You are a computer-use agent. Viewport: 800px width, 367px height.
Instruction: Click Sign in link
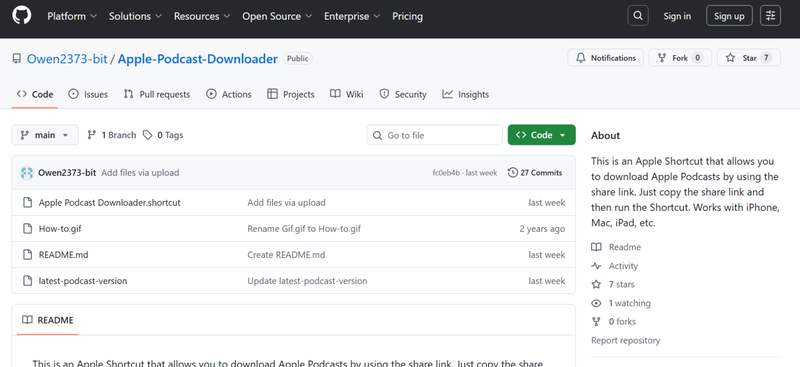(x=677, y=16)
